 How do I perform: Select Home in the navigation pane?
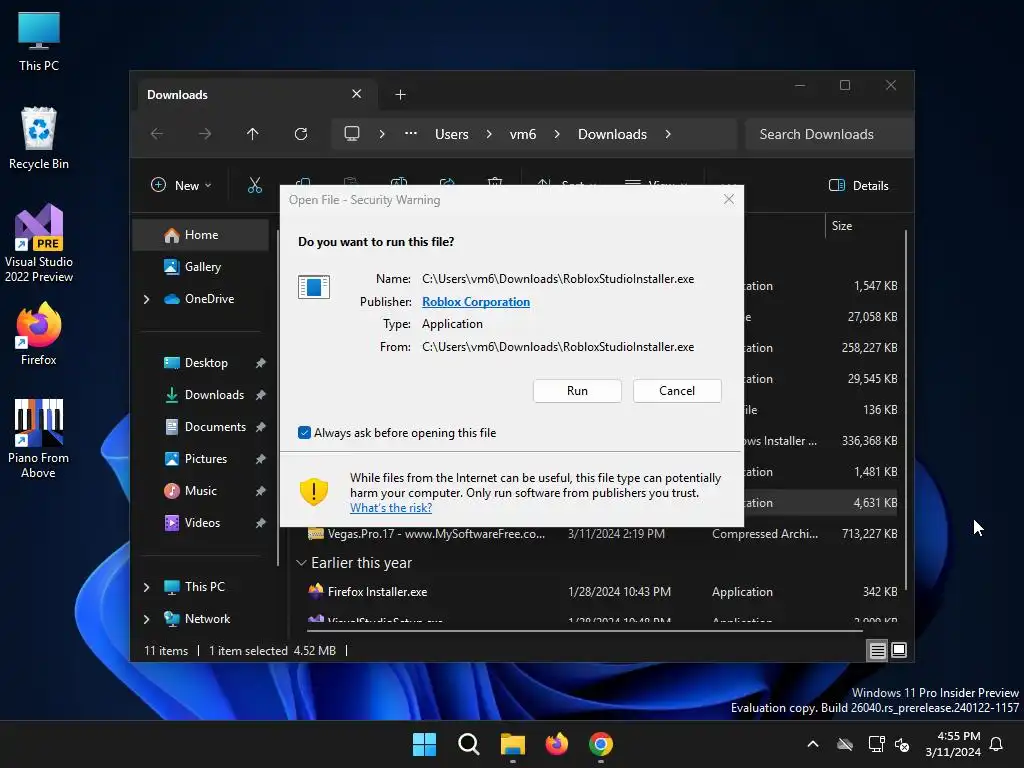pyautogui.click(x=201, y=234)
